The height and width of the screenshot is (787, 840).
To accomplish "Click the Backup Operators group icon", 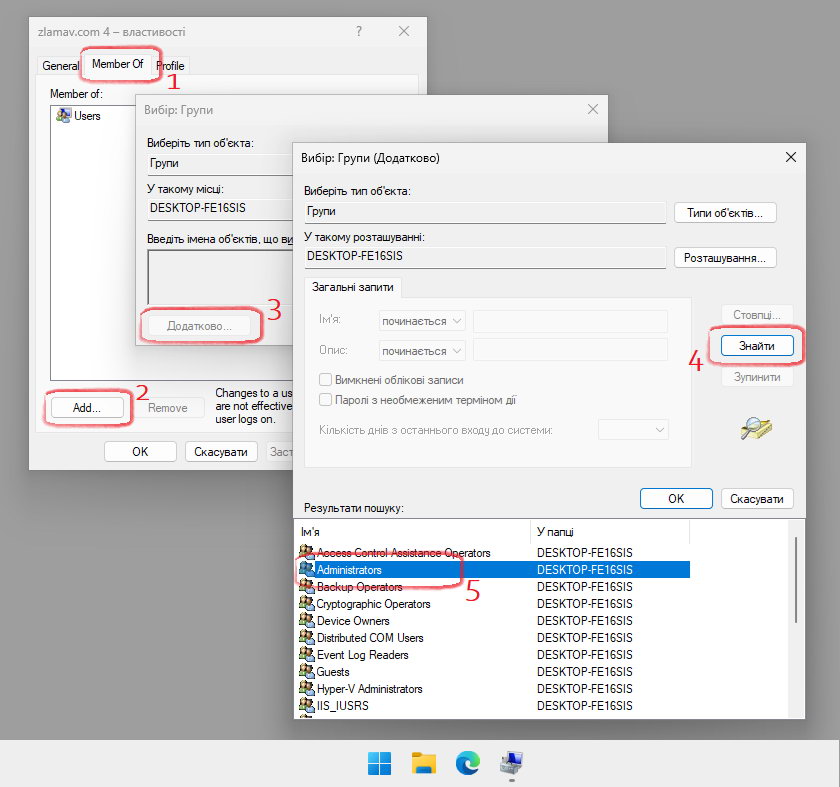I will click(307, 587).
